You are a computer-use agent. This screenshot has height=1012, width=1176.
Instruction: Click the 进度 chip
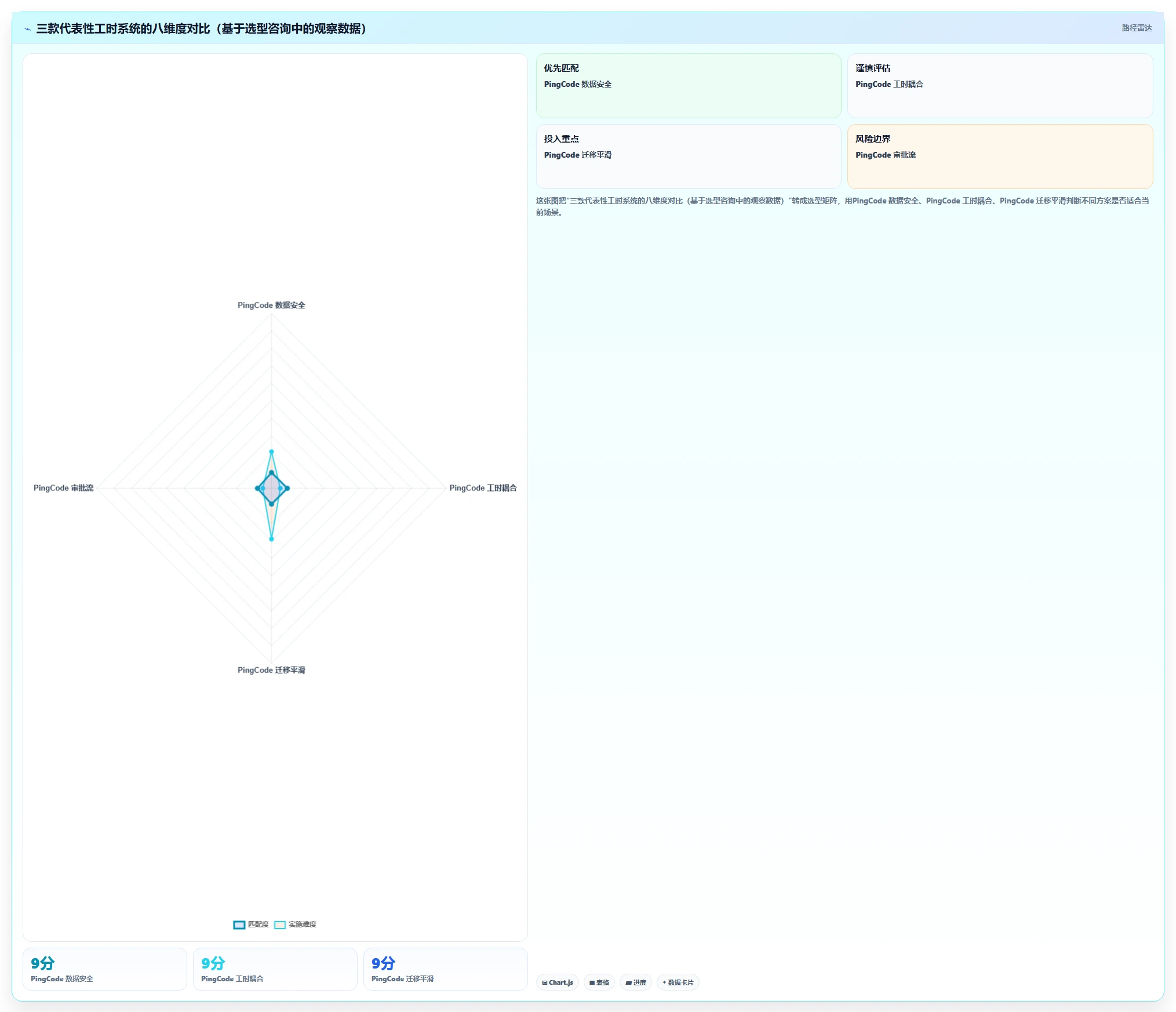coord(636,982)
